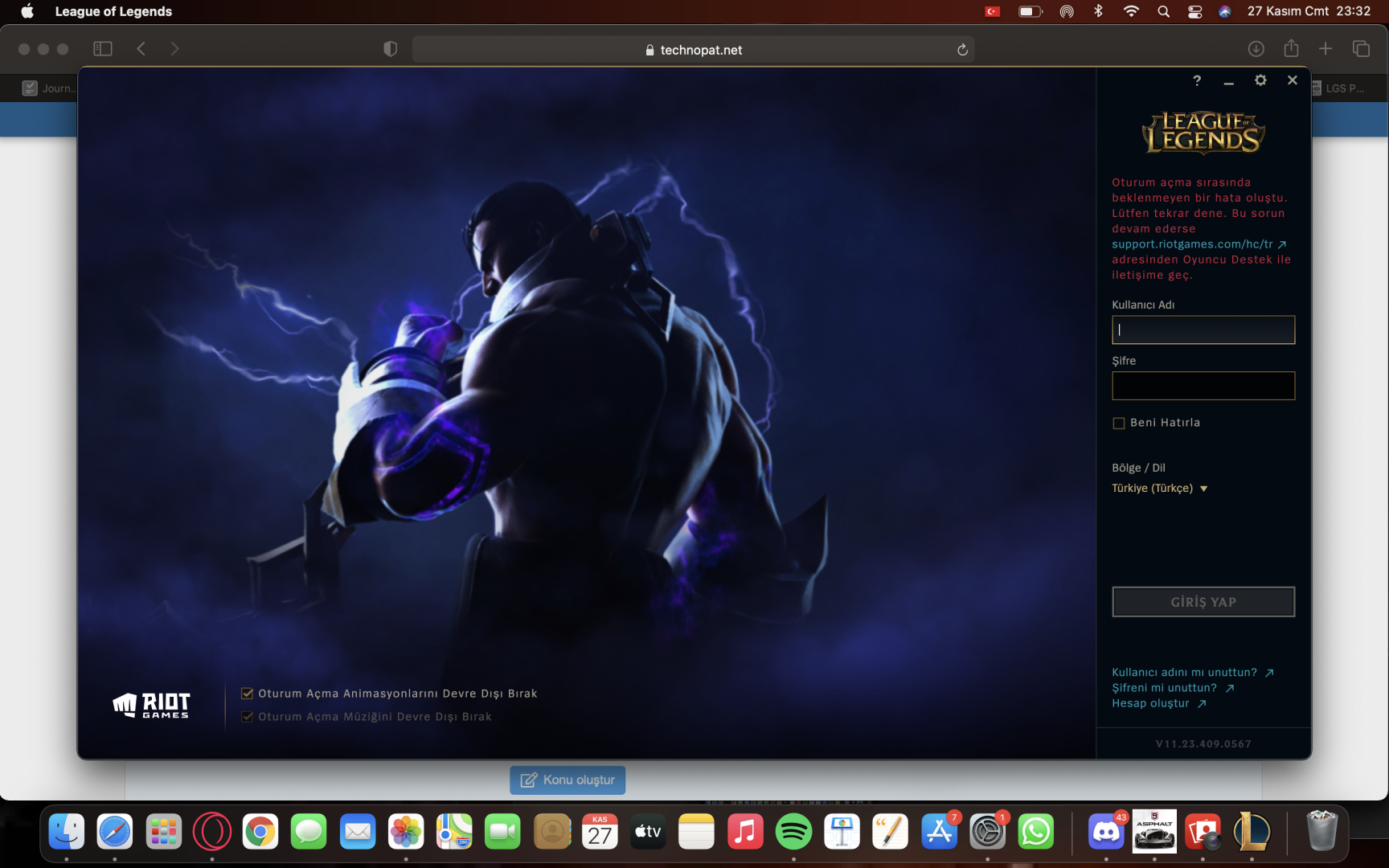Show Safari downloads
1389x868 pixels.
[x=1256, y=49]
